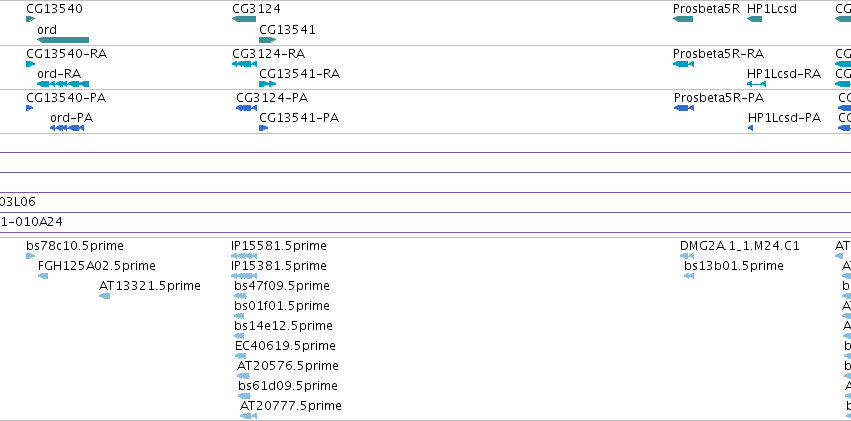Viewport: 851px width, 421px height.
Task: Click the IP15581.5prime EST glyph
Action: [244, 256]
